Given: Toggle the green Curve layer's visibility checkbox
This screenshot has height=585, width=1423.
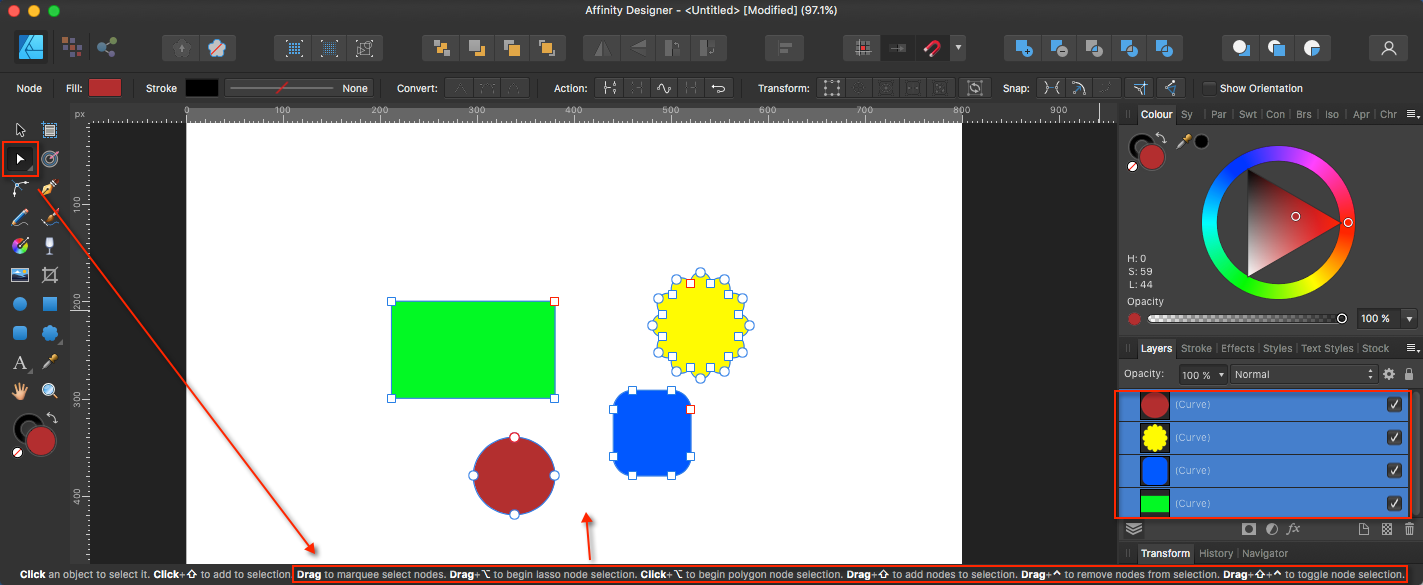Looking at the screenshot, I should click(1394, 503).
